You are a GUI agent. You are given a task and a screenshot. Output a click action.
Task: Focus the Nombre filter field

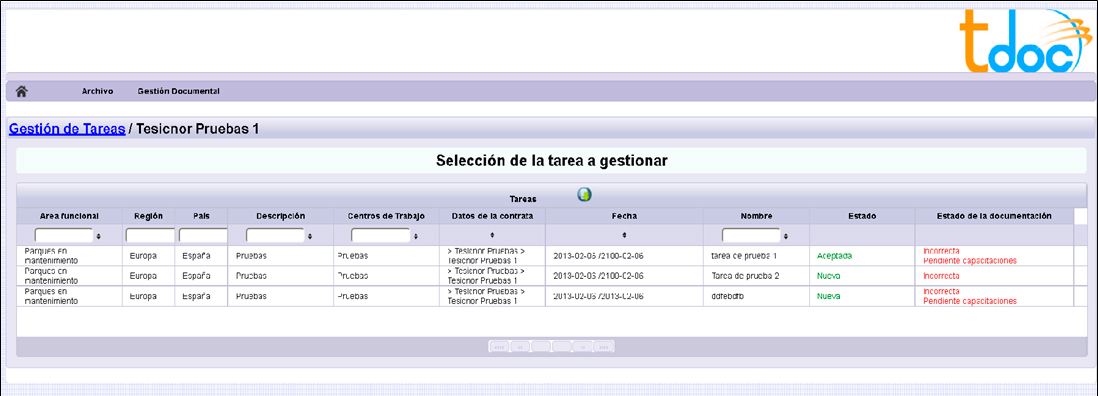click(x=751, y=236)
